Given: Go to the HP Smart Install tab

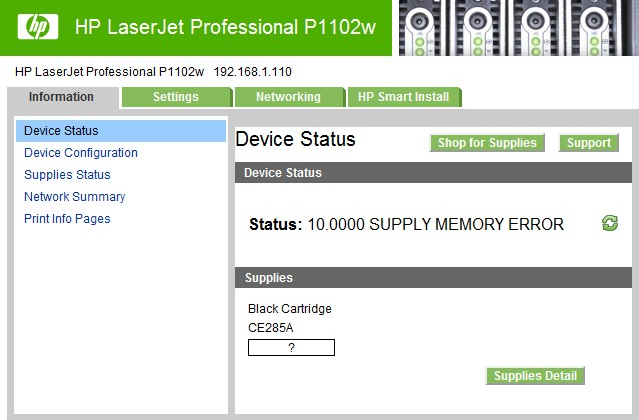Looking at the screenshot, I should pos(404,97).
